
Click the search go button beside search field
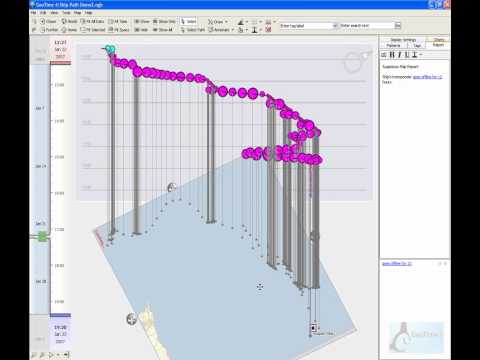pyautogui.click(x=398, y=25)
